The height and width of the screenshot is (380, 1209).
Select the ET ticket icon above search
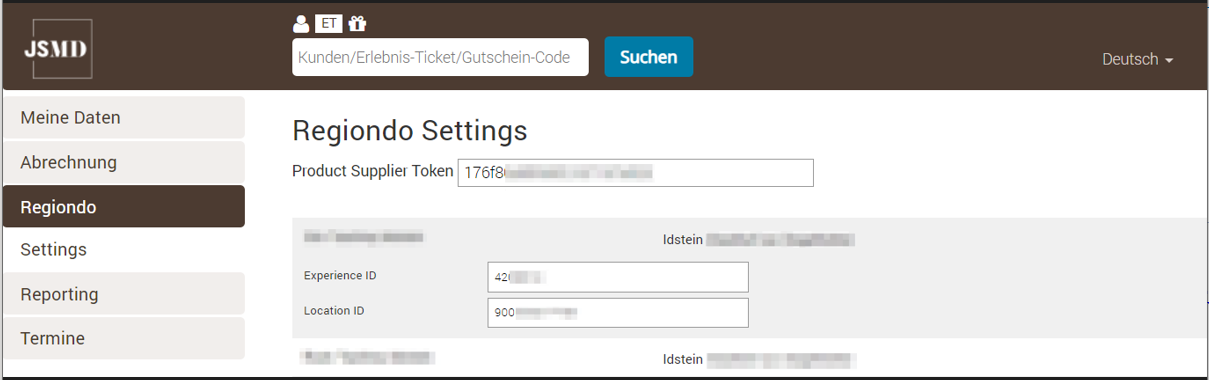pyautogui.click(x=328, y=23)
